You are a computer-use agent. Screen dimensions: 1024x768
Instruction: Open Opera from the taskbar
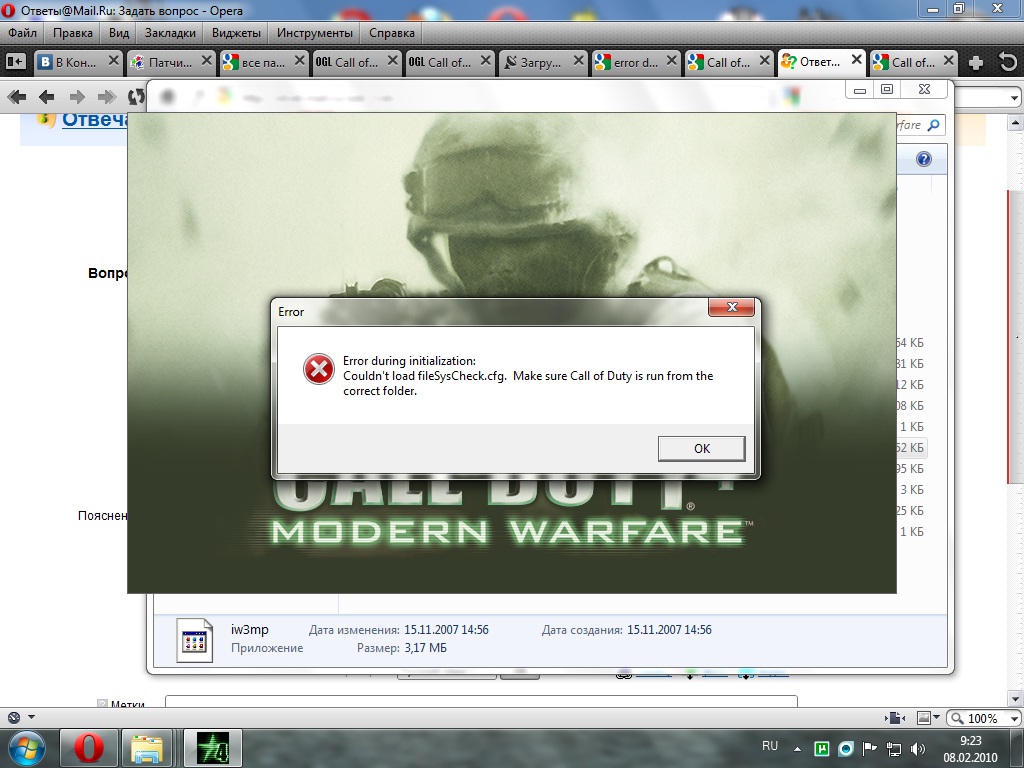pyautogui.click(x=89, y=748)
